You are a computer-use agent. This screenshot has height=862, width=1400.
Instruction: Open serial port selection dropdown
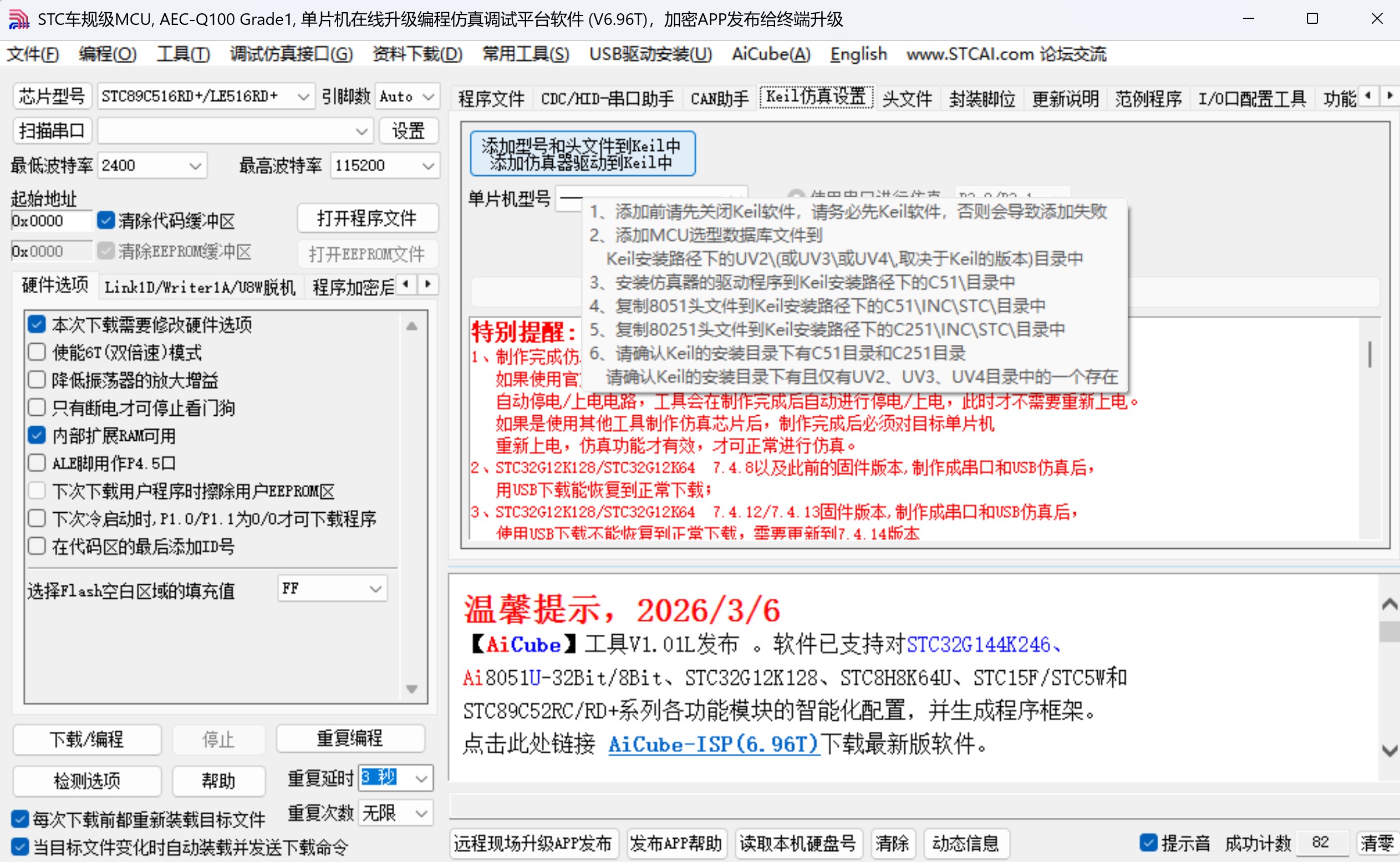[235, 131]
